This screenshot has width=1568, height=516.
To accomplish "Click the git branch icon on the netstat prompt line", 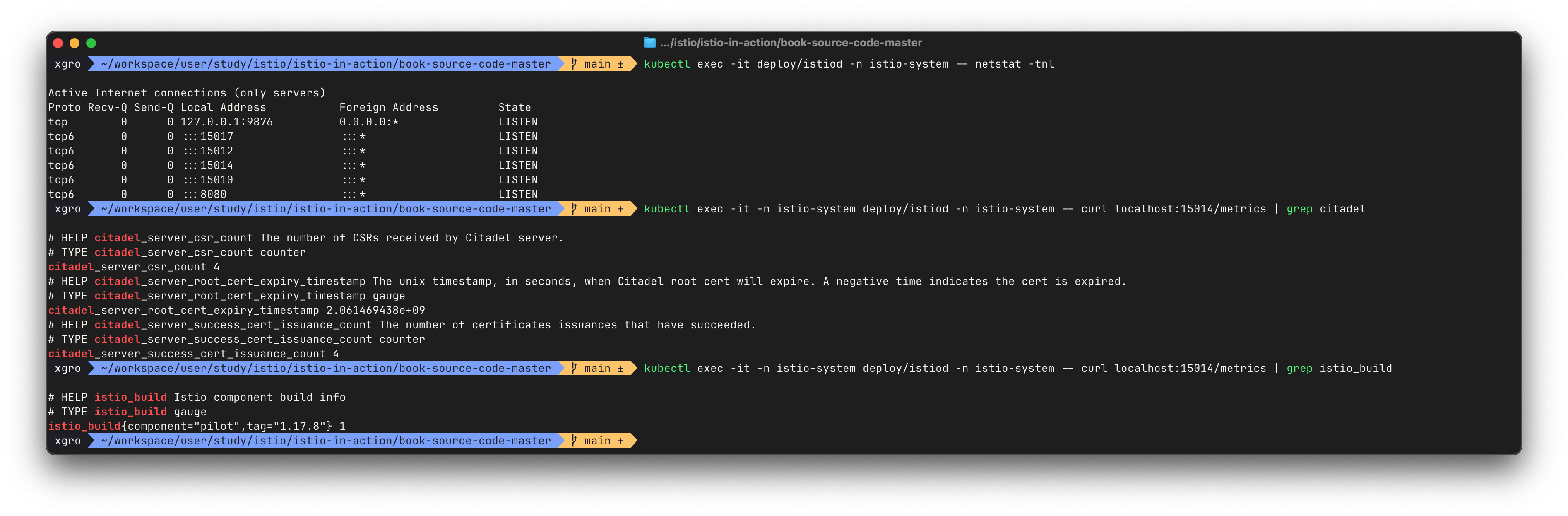I will pyautogui.click(x=574, y=64).
